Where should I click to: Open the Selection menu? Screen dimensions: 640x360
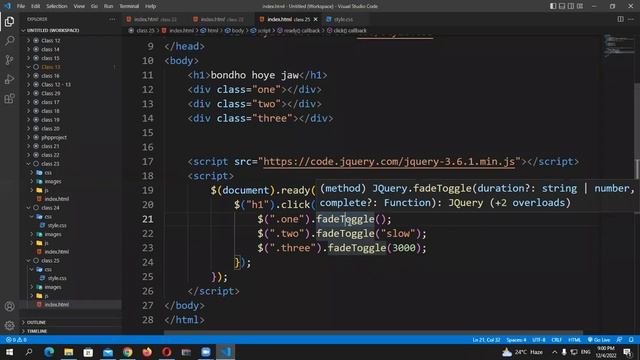(57, 6)
